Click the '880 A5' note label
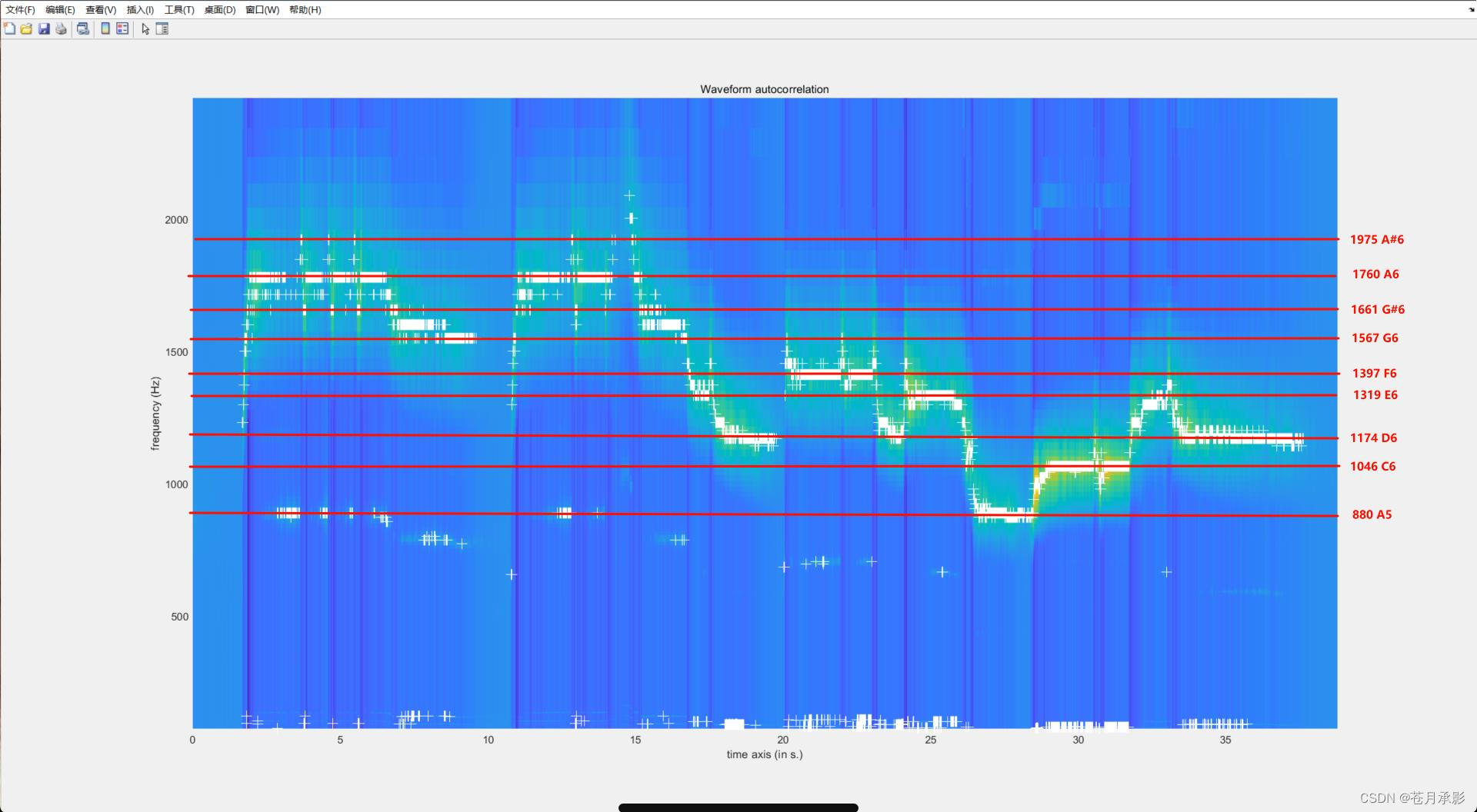This screenshot has height=812, width=1477. [x=1372, y=514]
